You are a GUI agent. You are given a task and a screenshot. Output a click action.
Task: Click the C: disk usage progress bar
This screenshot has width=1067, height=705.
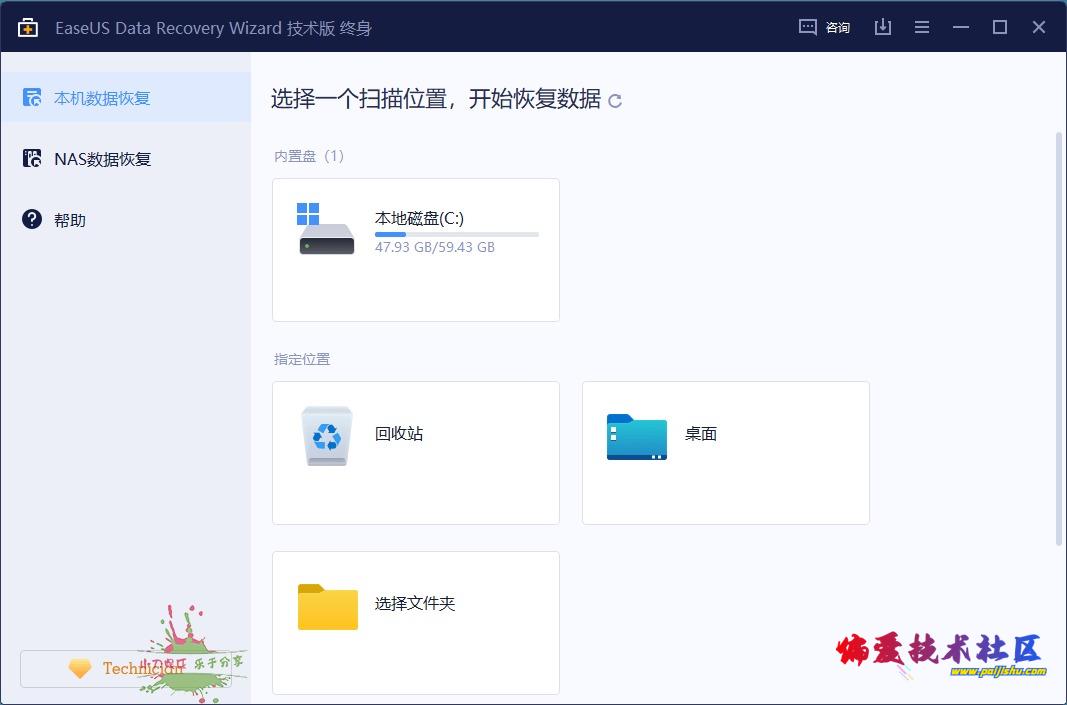457,234
